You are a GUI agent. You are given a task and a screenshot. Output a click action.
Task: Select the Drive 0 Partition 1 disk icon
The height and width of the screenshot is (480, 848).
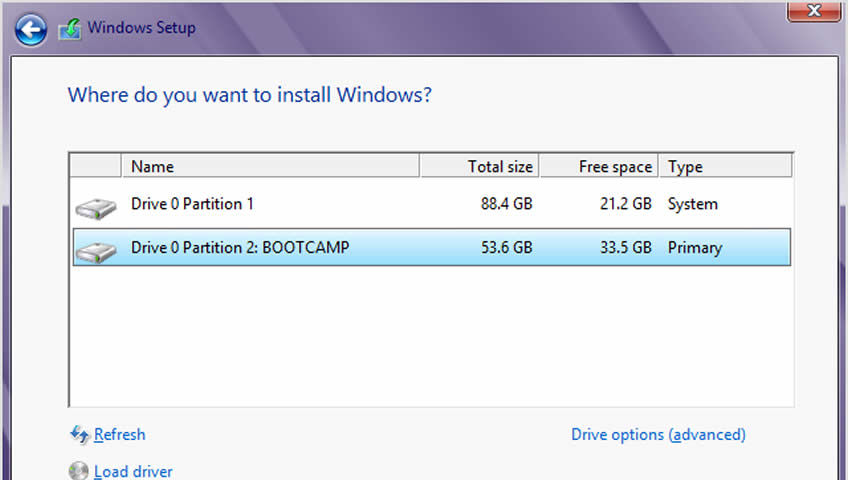pyautogui.click(x=95, y=208)
